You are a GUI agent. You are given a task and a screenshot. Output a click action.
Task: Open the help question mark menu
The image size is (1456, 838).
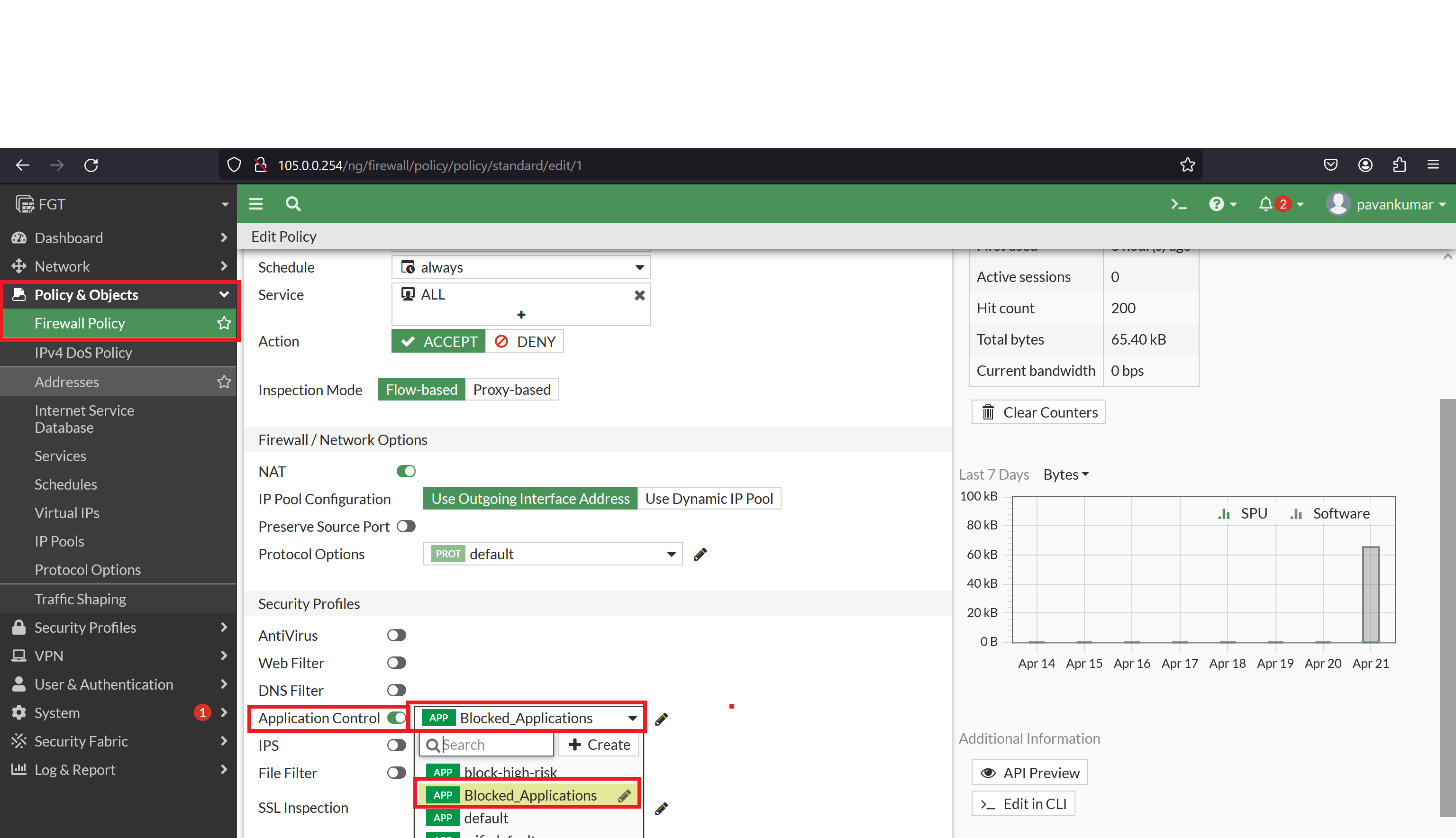[x=1222, y=204]
